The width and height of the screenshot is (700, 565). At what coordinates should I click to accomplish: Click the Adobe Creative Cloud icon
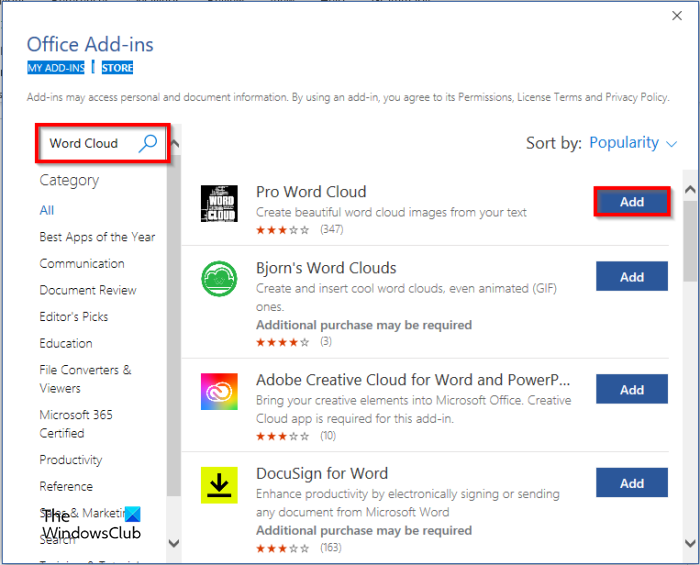coord(219,390)
